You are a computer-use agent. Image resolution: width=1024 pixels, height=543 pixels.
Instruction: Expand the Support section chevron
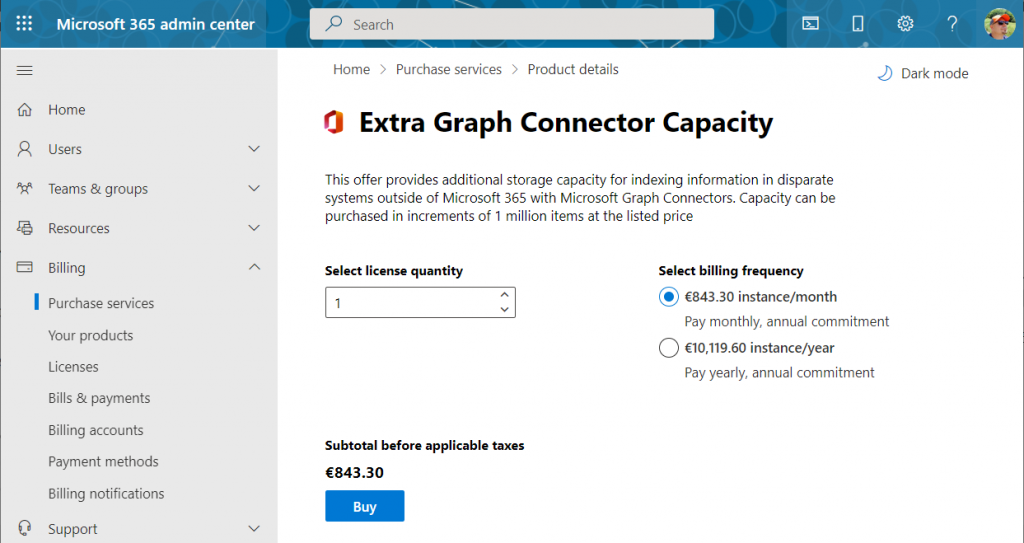tap(254, 528)
